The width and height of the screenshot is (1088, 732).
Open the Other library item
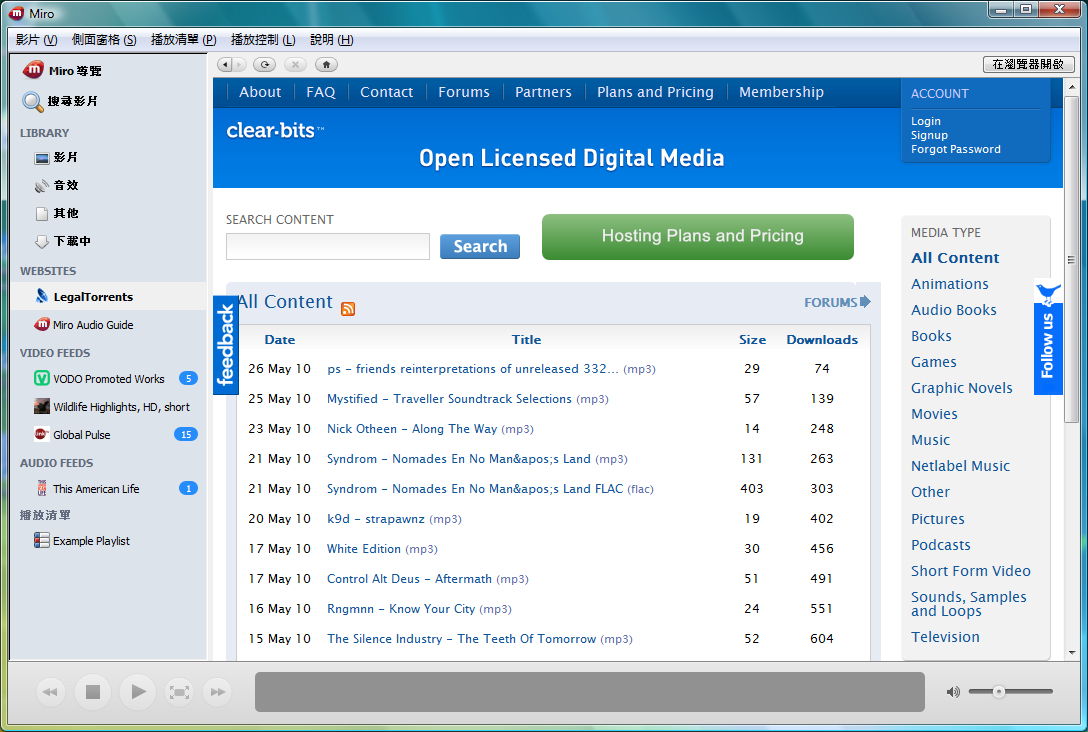click(x=56, y=213)
